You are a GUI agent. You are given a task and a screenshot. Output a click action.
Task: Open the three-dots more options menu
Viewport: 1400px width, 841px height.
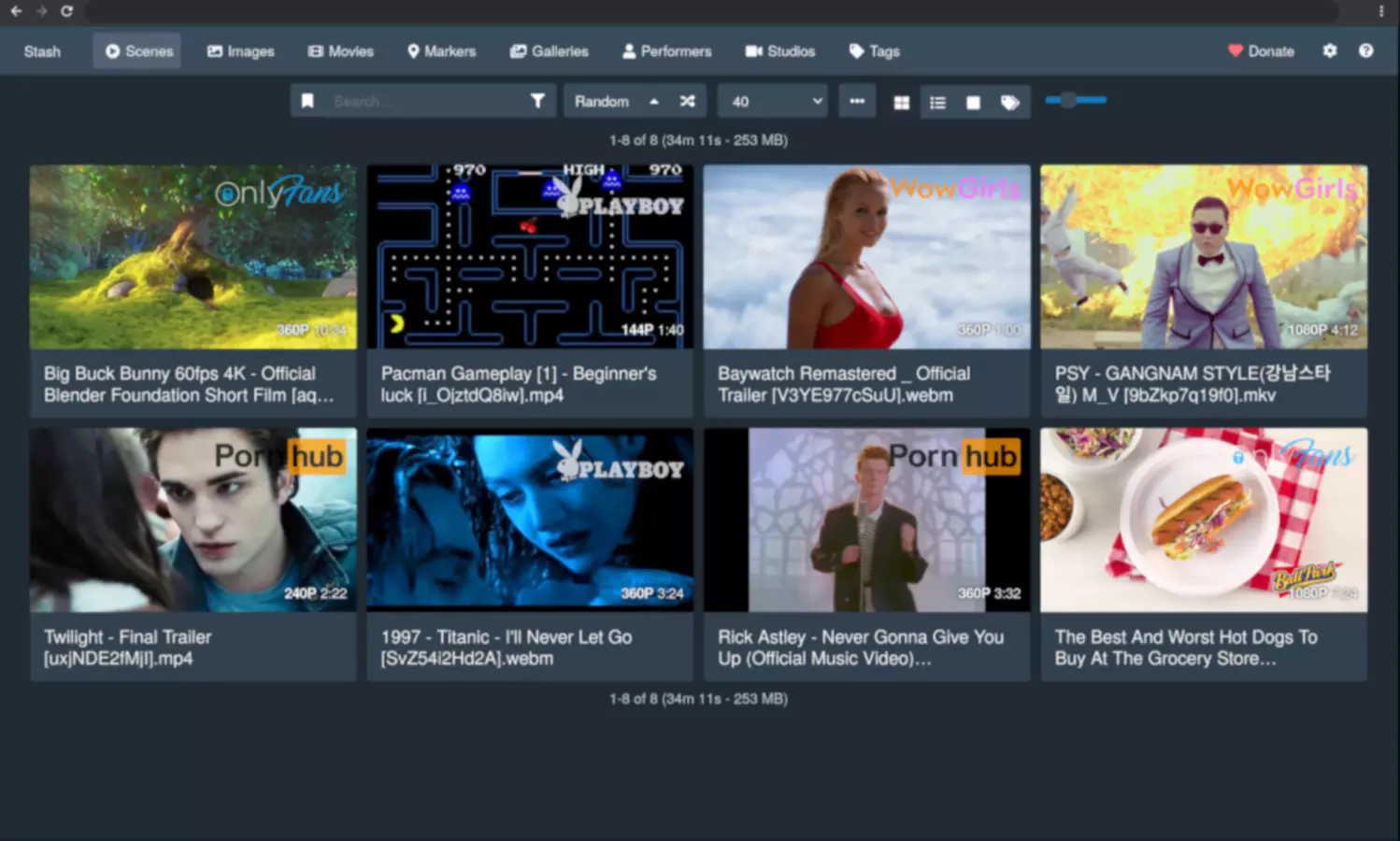pyautogui.click(x=857, y=101)
